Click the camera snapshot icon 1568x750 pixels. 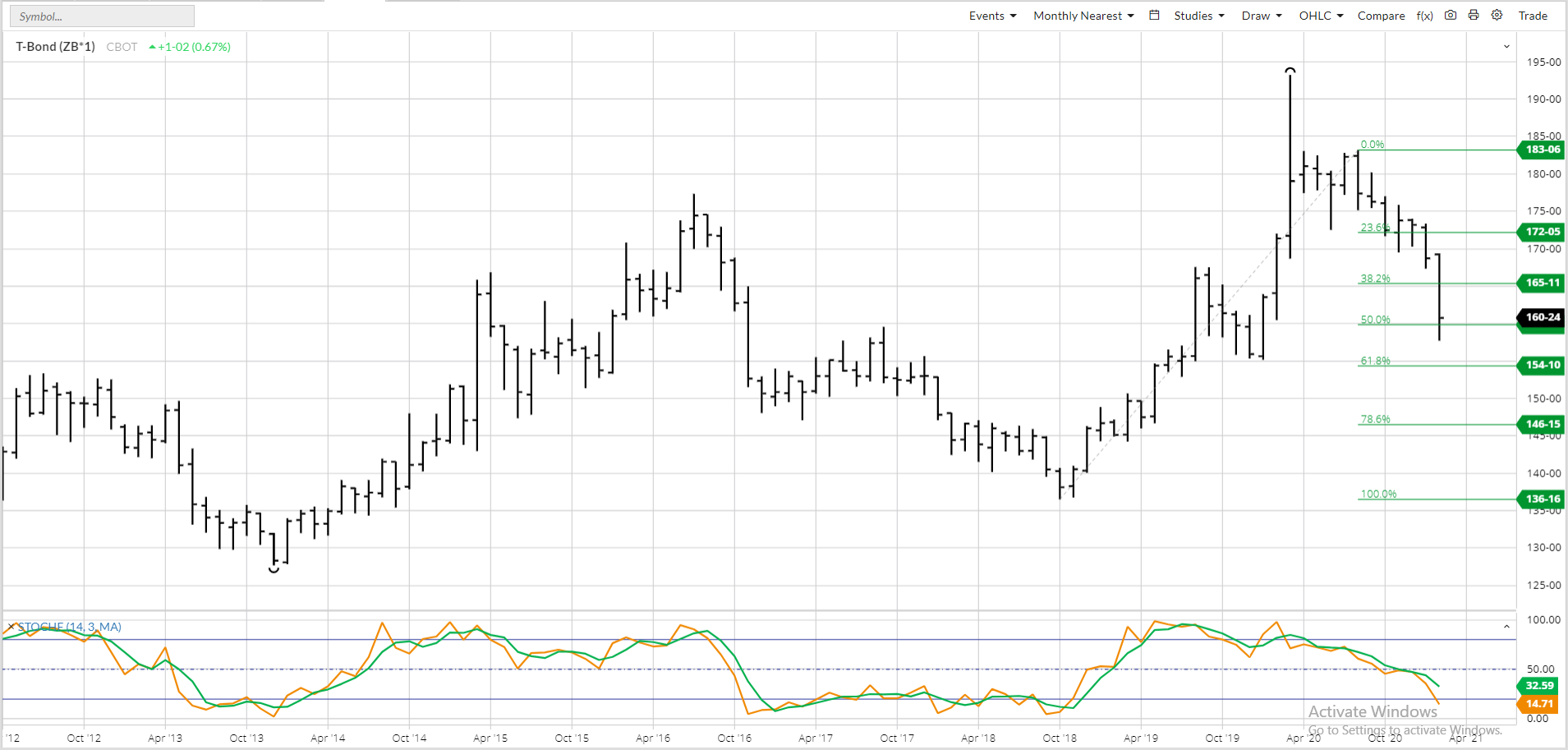(x=1451, y=16)
